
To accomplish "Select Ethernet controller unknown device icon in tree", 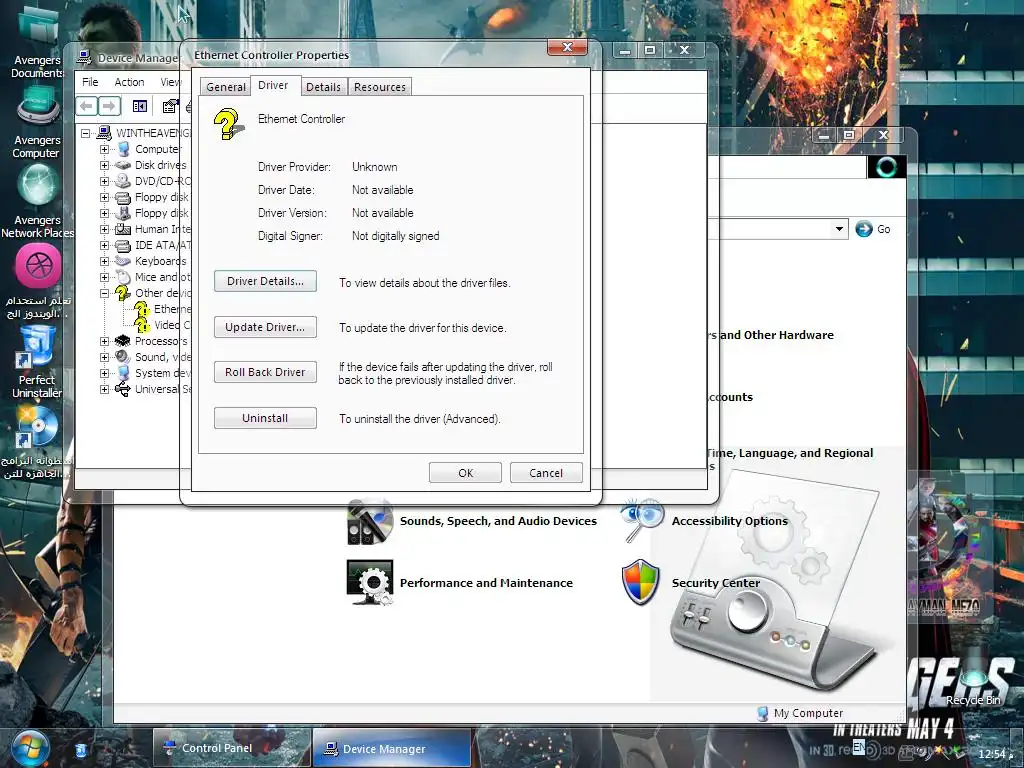I will 142,309.
